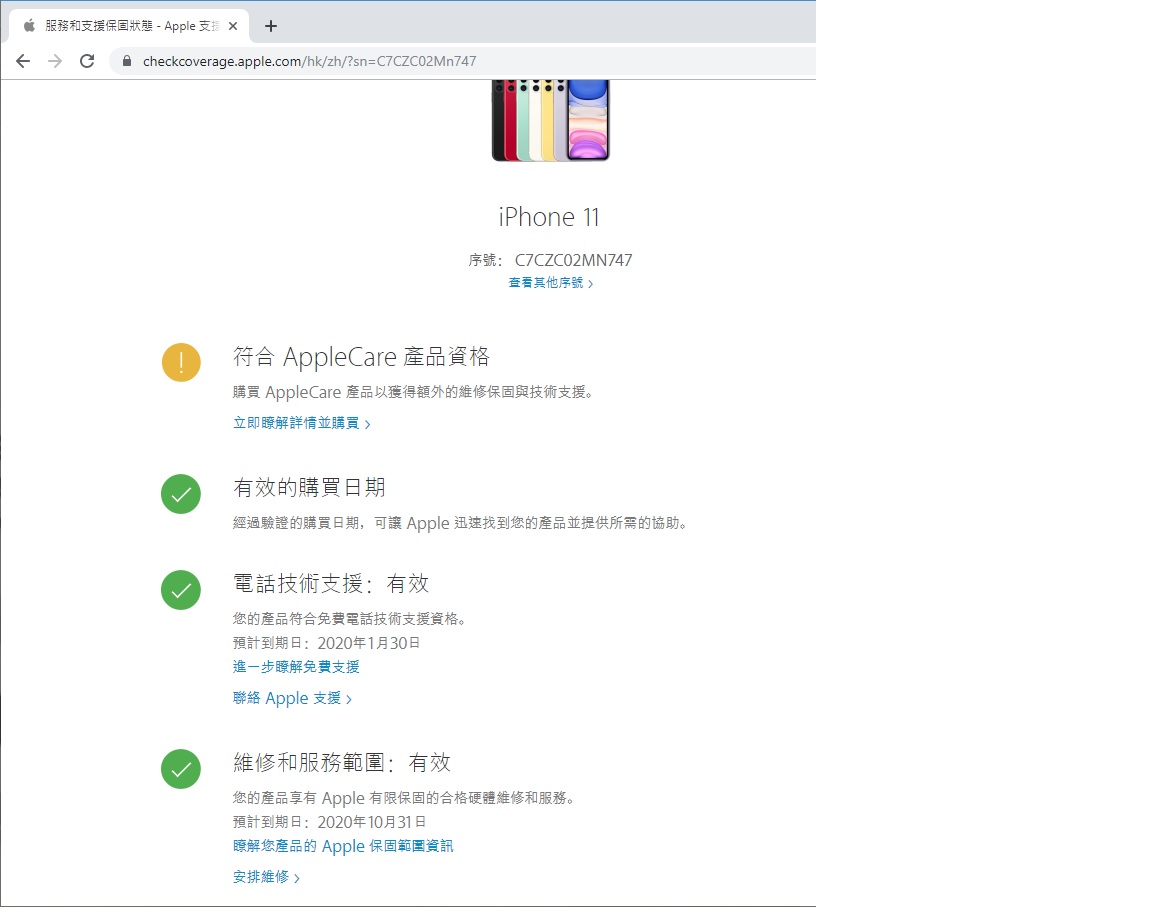Click the browser forward arrow
This screenshot has height=907, width=1152.
click(55, 61)
